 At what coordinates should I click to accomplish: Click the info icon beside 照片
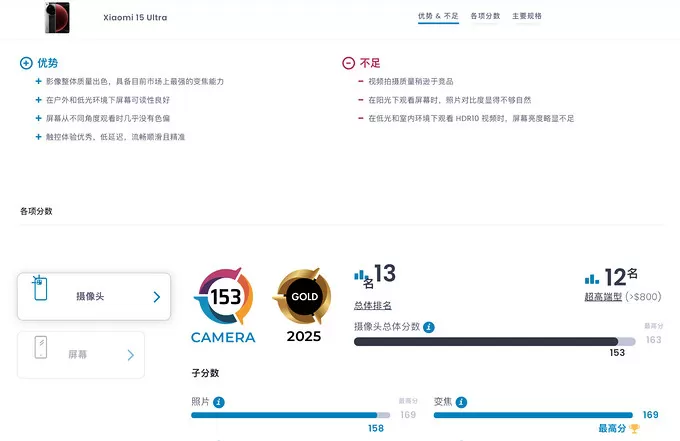[219, 402]
